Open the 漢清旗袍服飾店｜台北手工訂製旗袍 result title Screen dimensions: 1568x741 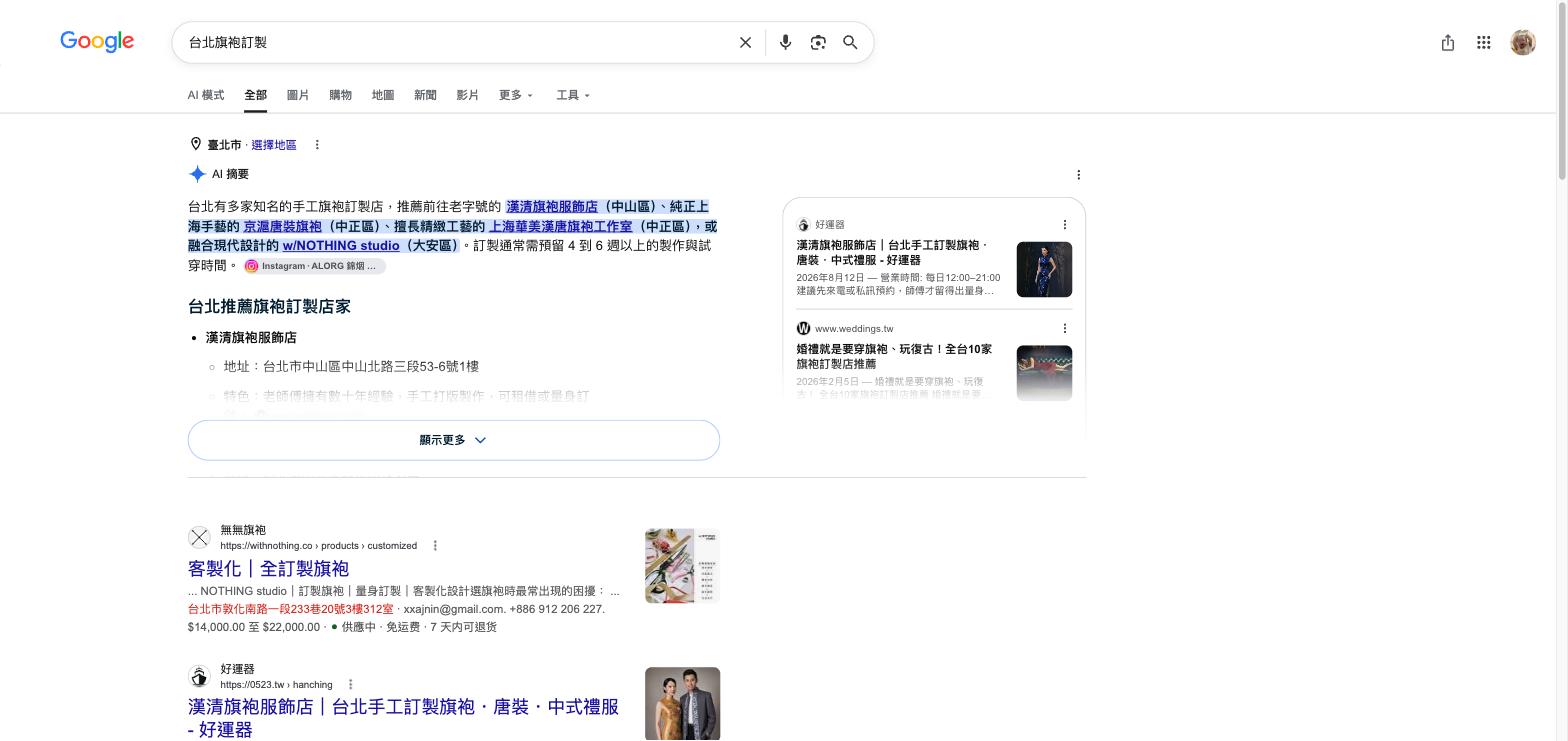coord(403,718)
